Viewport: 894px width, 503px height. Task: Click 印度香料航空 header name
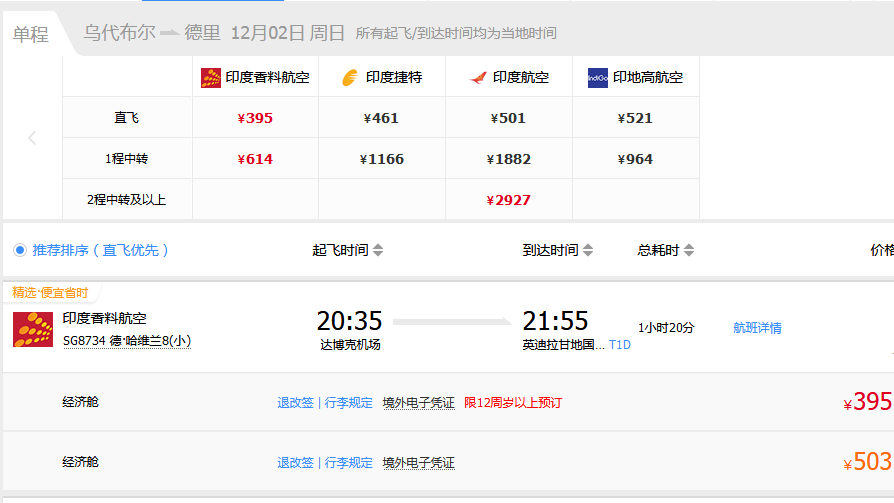pyautogui.click(x=267, y=78)
